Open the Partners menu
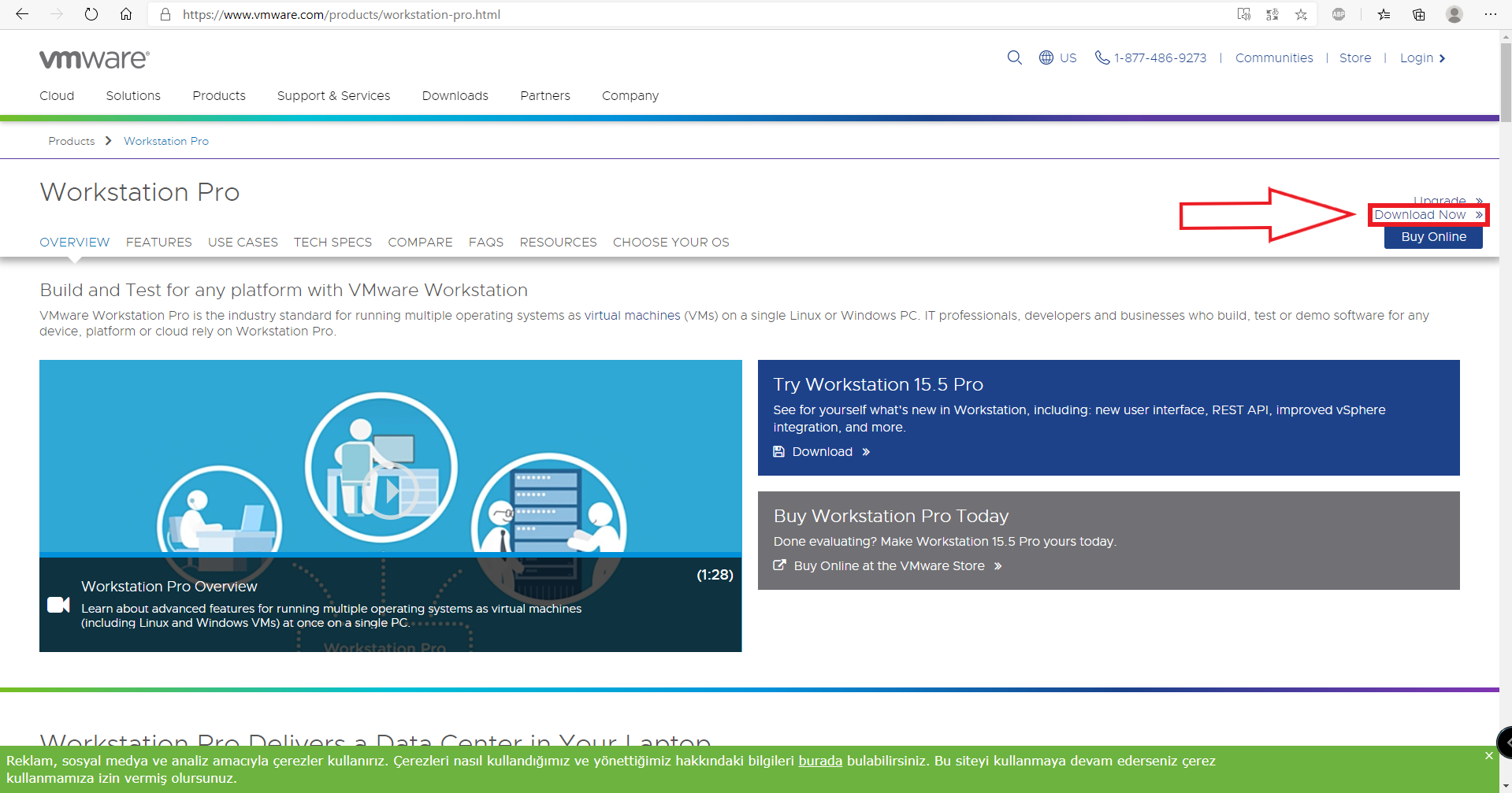Viewport: 1512px width, 793px height. tap(545, 95)
